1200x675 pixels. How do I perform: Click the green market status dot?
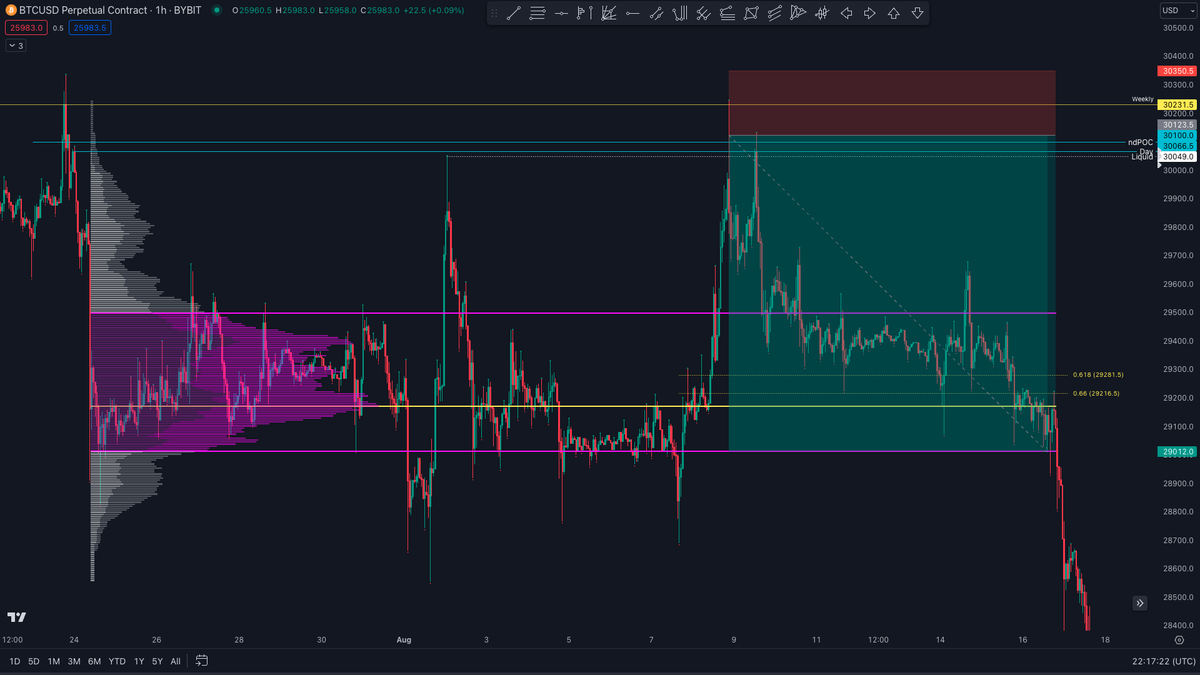coord(219,12)
